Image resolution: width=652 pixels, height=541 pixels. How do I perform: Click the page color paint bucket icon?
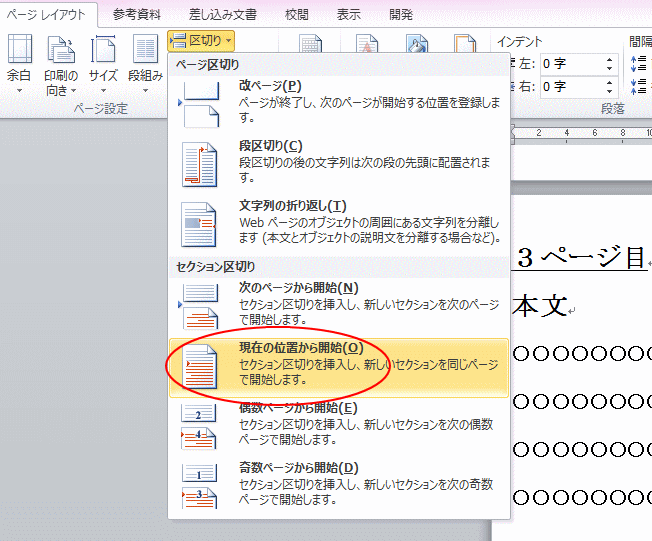[x=417, y=43]
